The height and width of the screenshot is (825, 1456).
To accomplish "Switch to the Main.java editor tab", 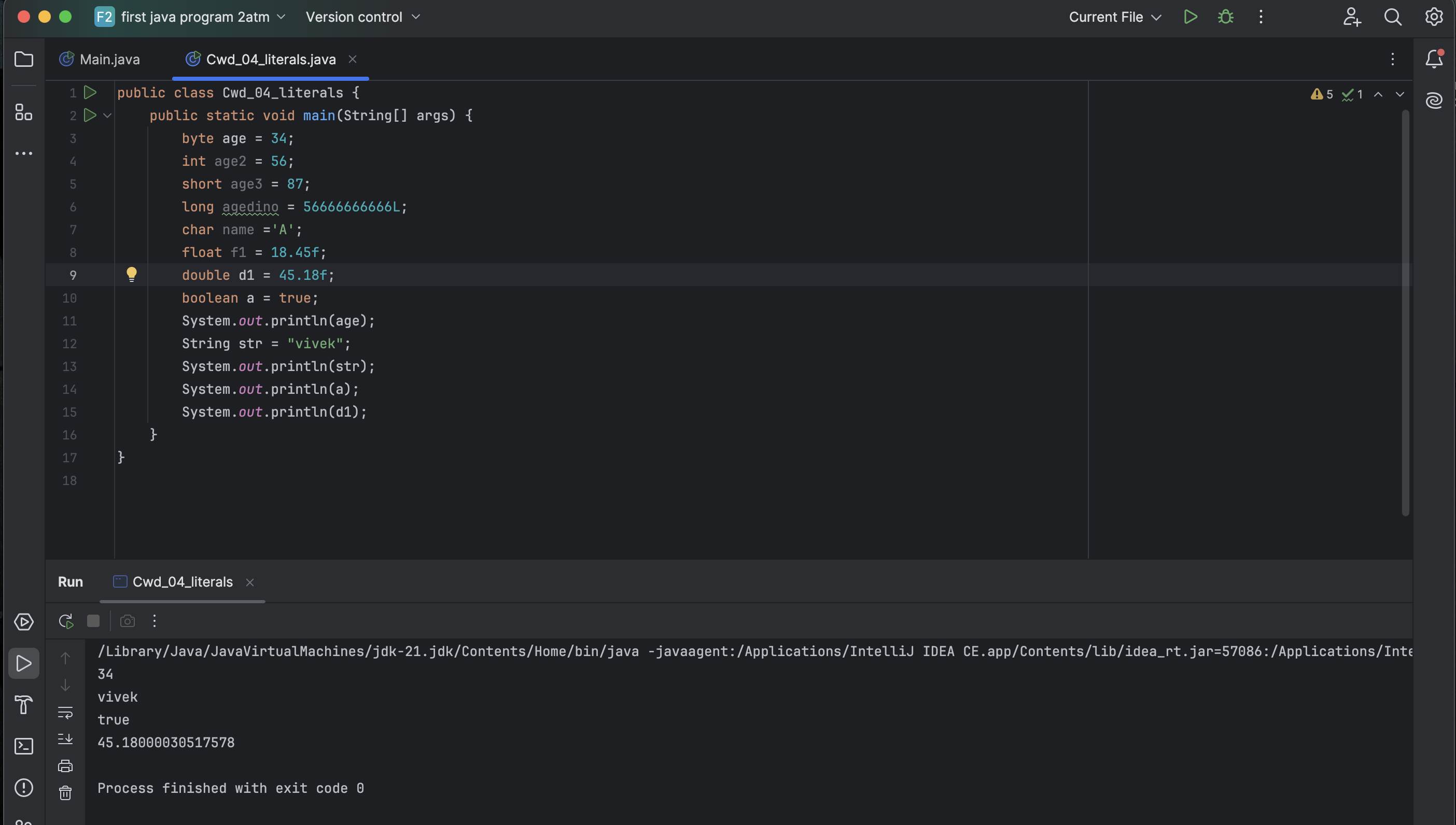I will coord(109,59).
